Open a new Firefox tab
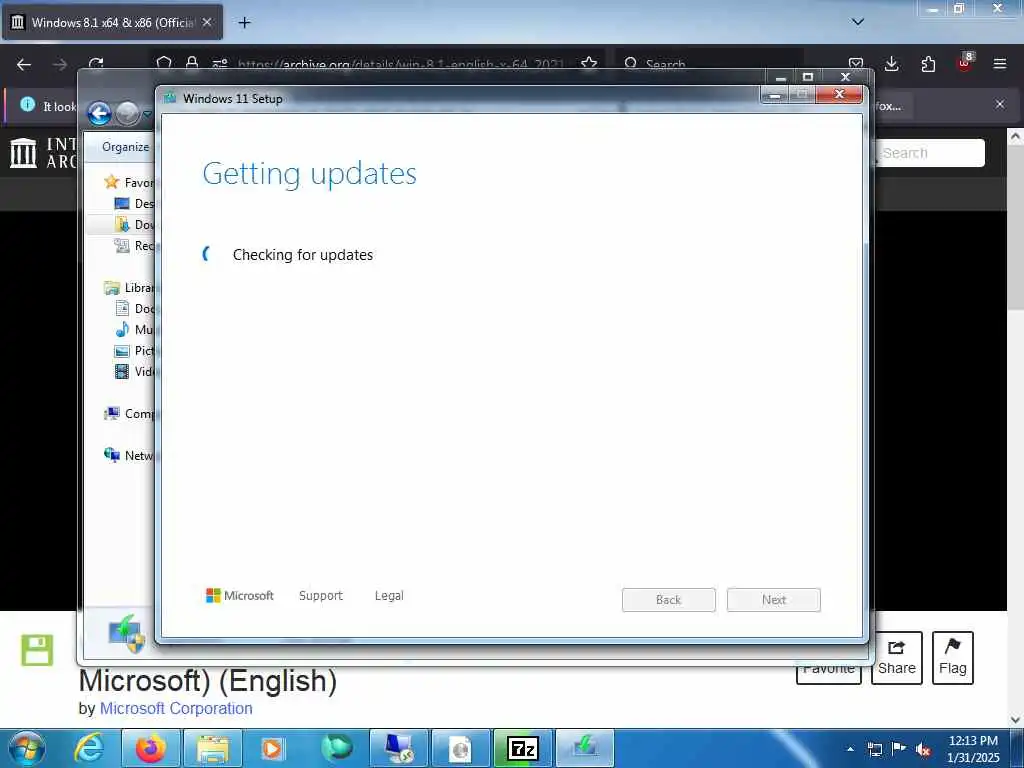 pyautogui.click(x=244, y=22)
